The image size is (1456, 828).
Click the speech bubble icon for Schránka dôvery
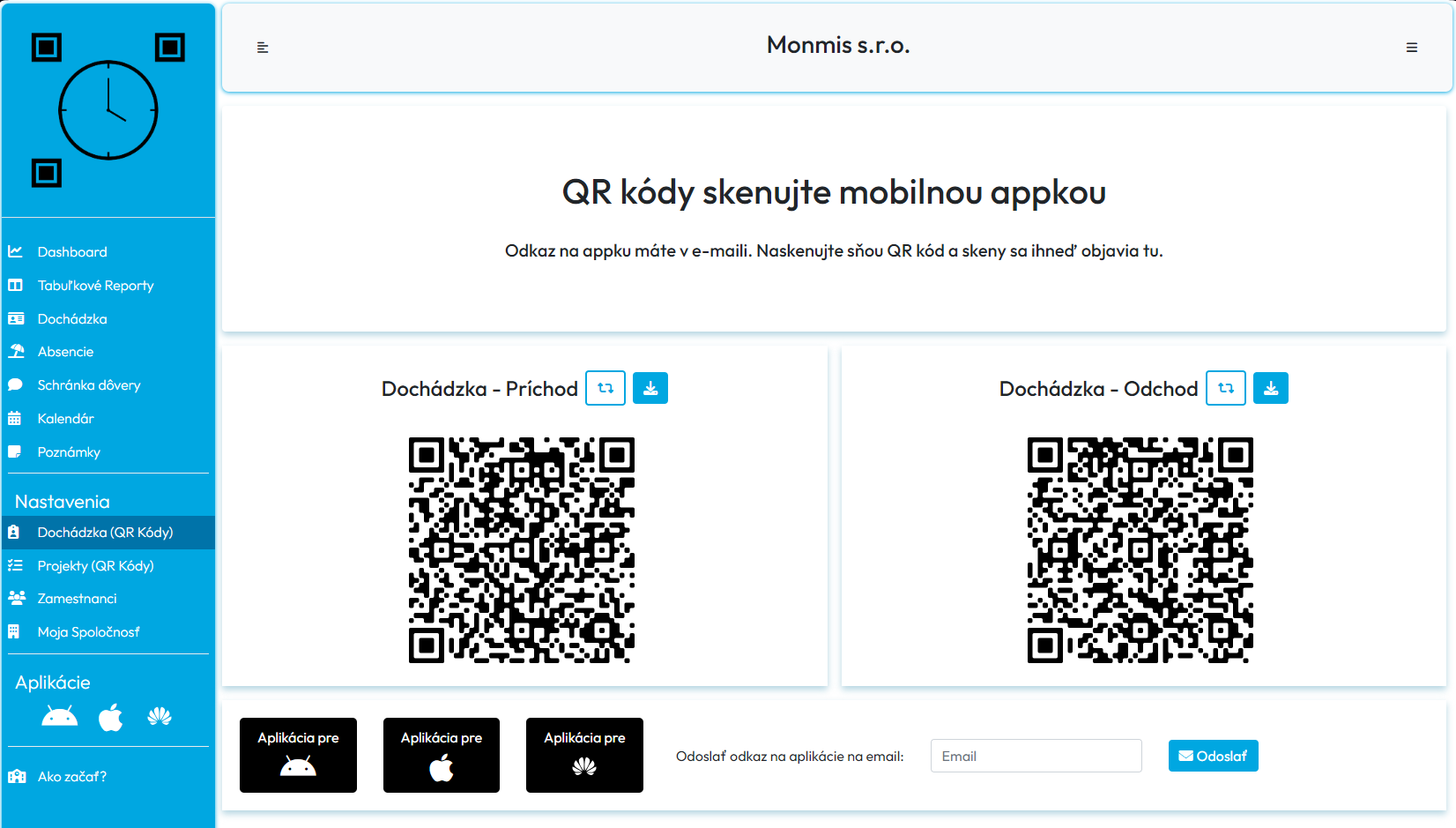(15, 384)
